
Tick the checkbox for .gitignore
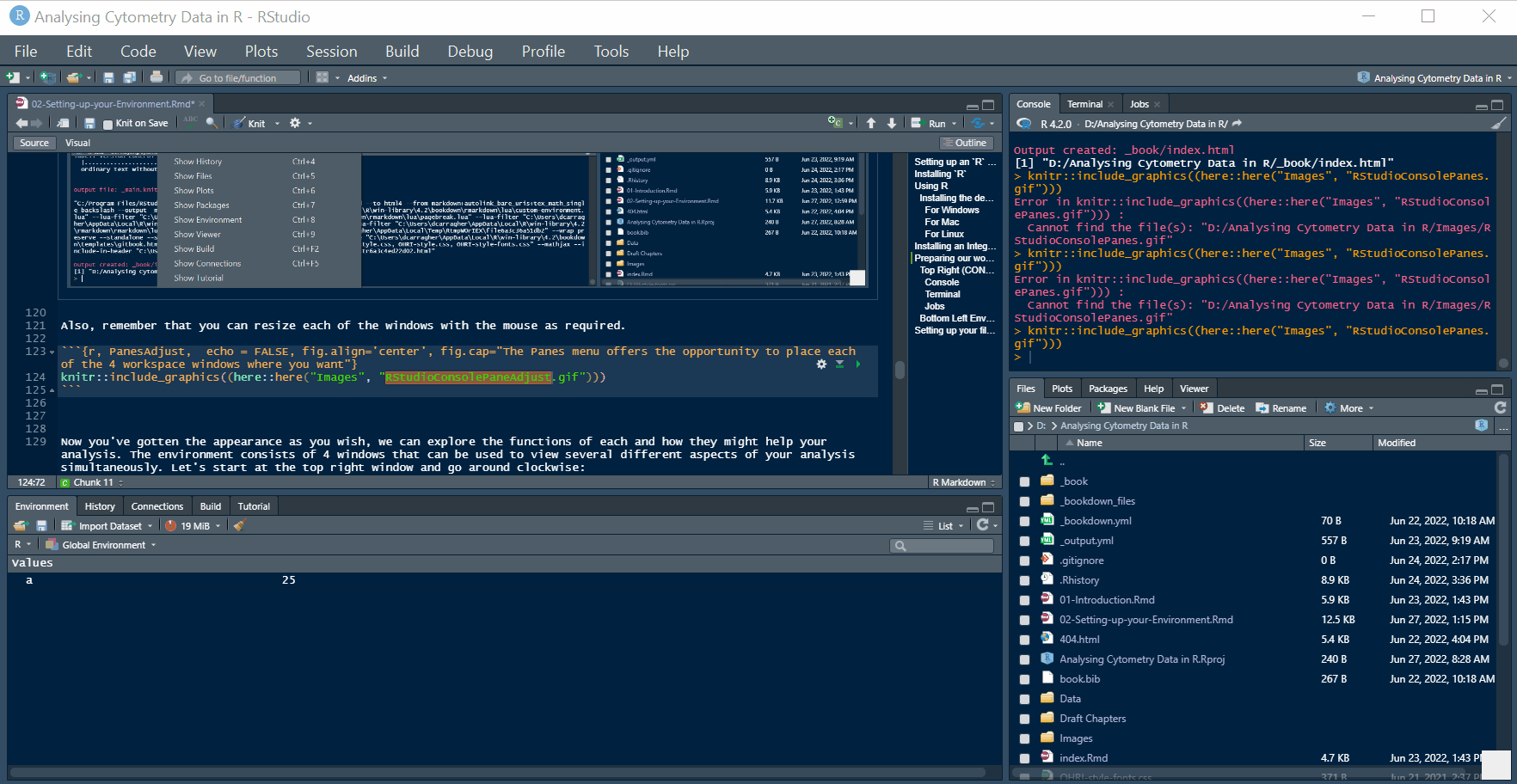[x=1024, y=561]
